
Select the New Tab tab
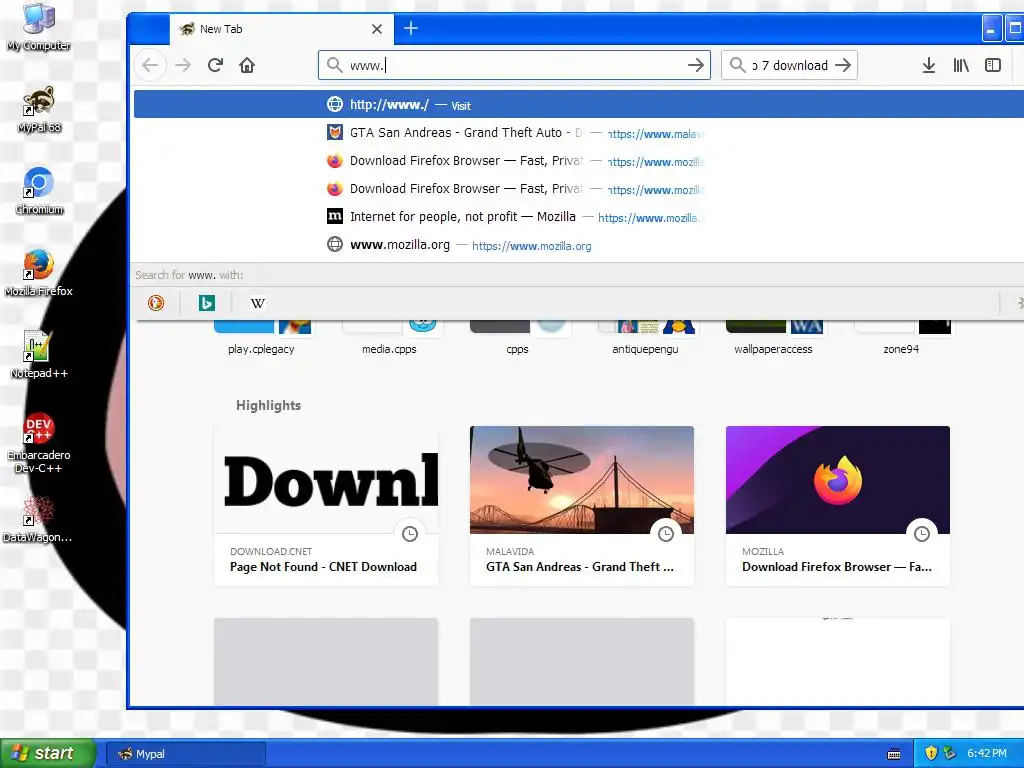coord(281,29)
